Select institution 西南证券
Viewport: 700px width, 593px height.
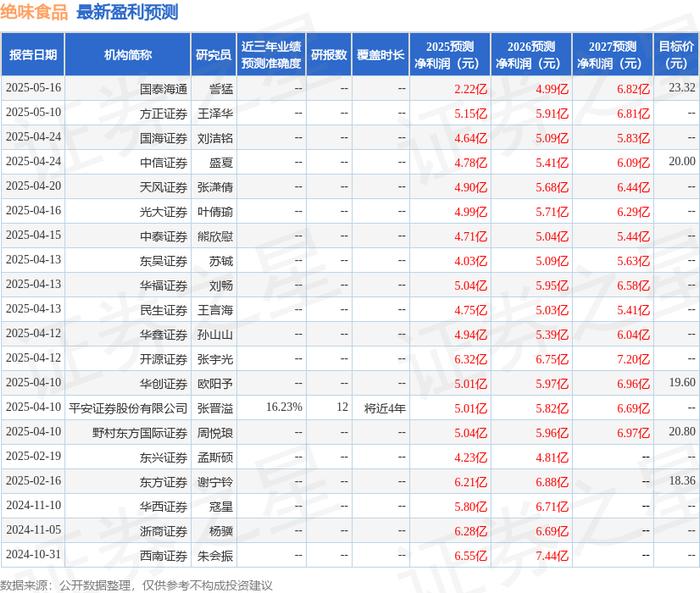coord(163,556)
